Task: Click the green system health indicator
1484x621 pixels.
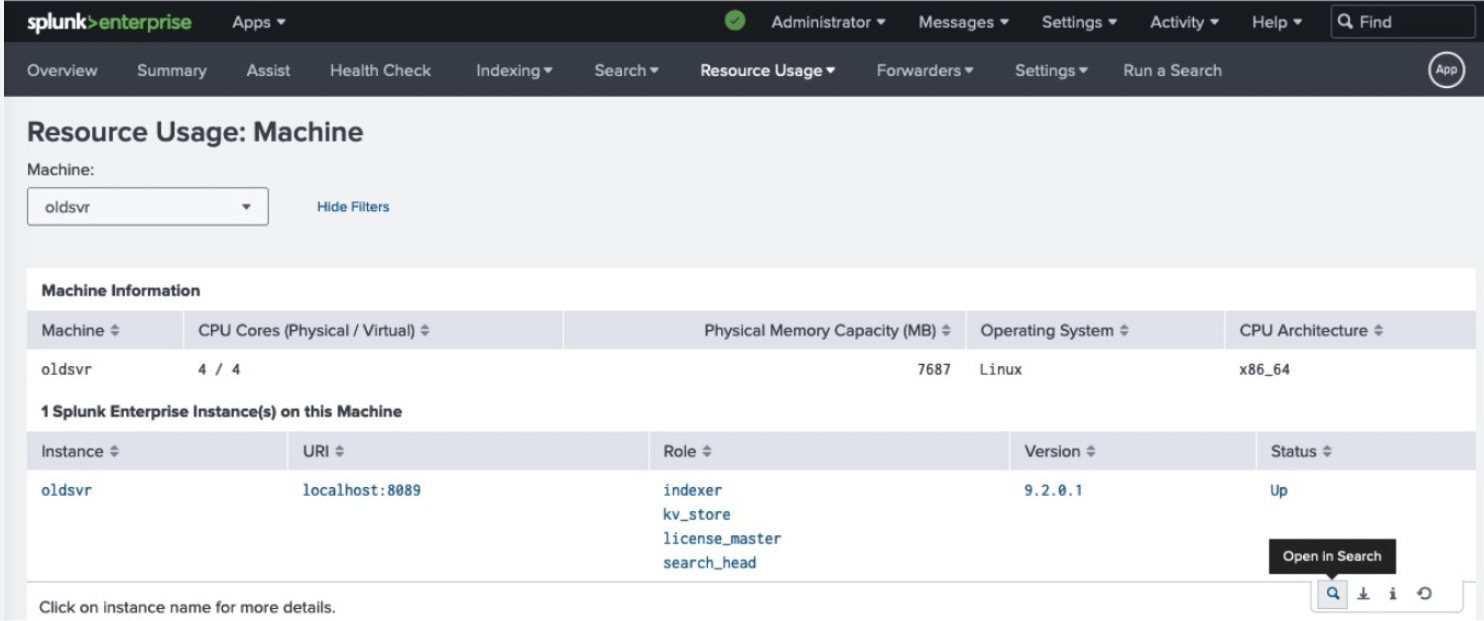Action: click(735, 20)
